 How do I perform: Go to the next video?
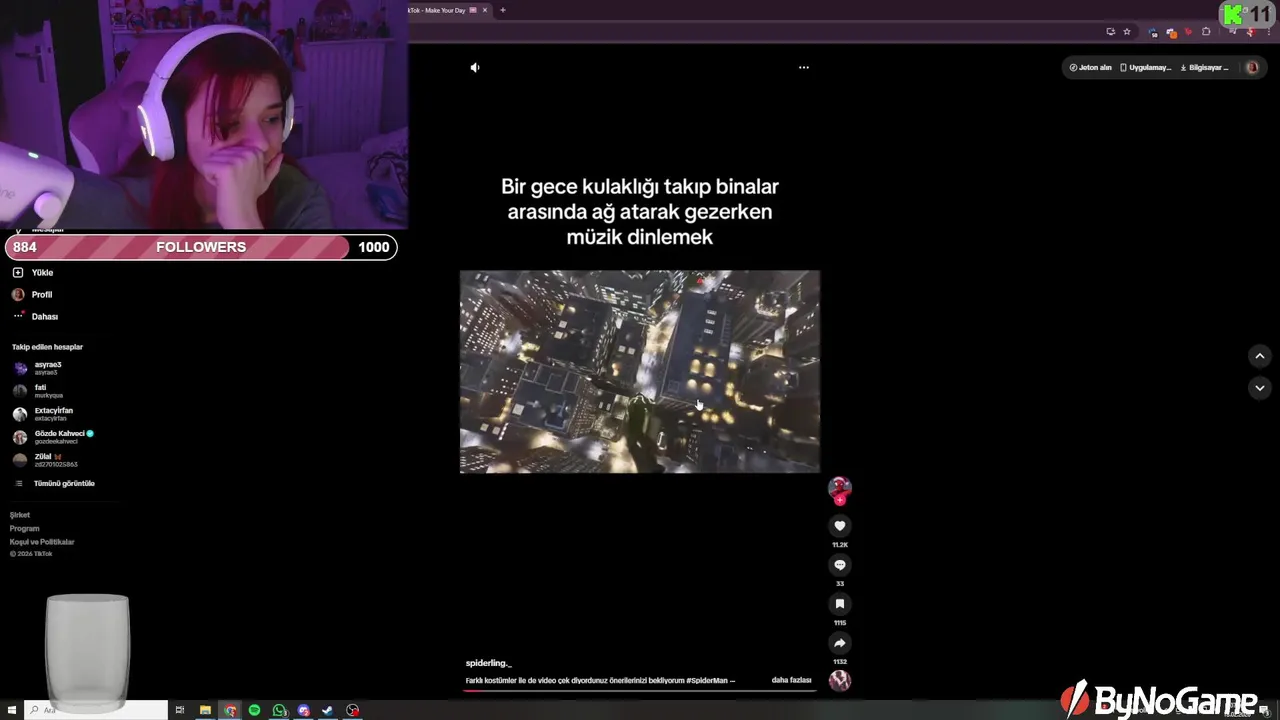point(1260,388)
